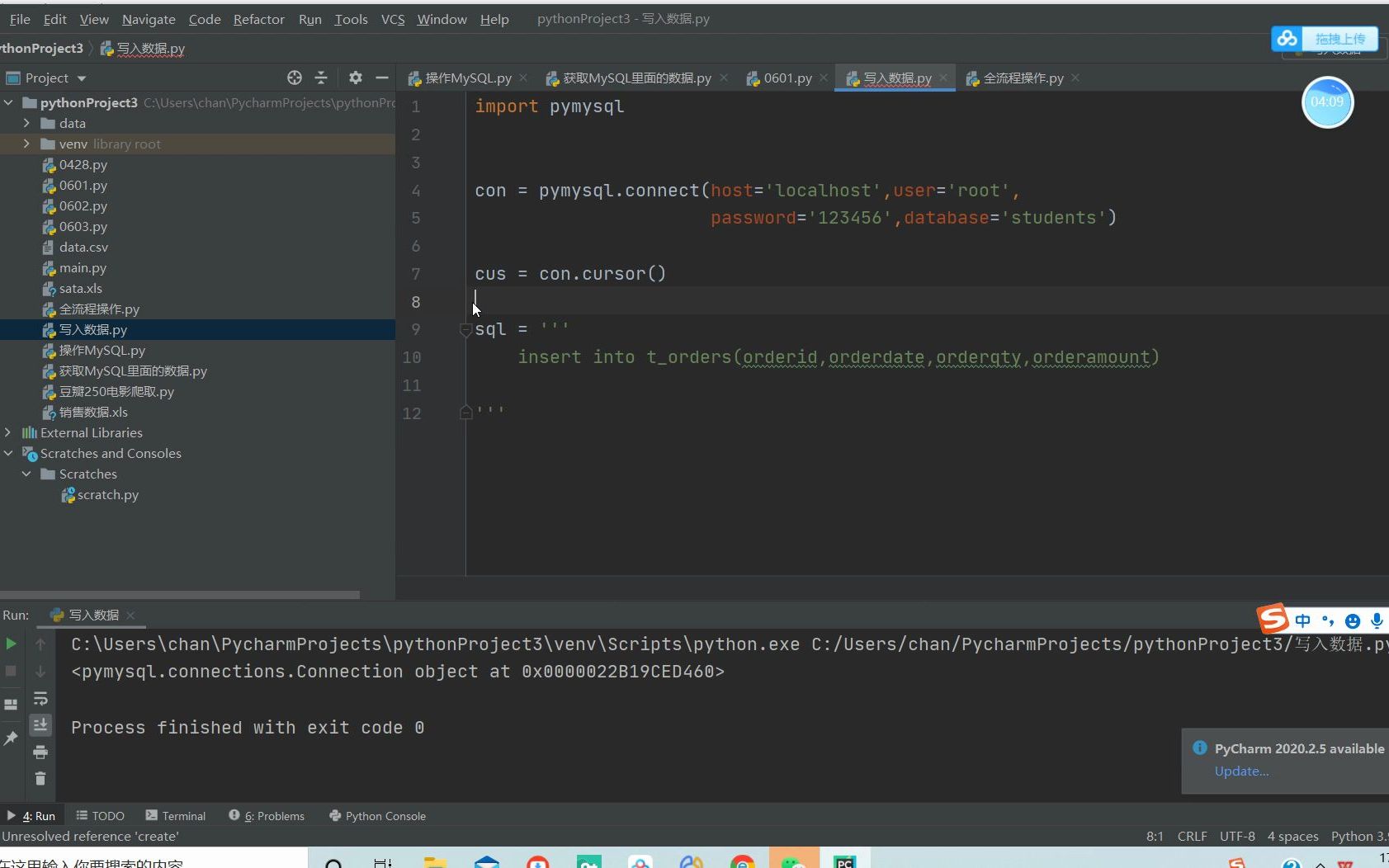Viewport: 1389px width, 868px height.
Task: Click the 4 spaces indent widget
Action: tap(1292, 837)
